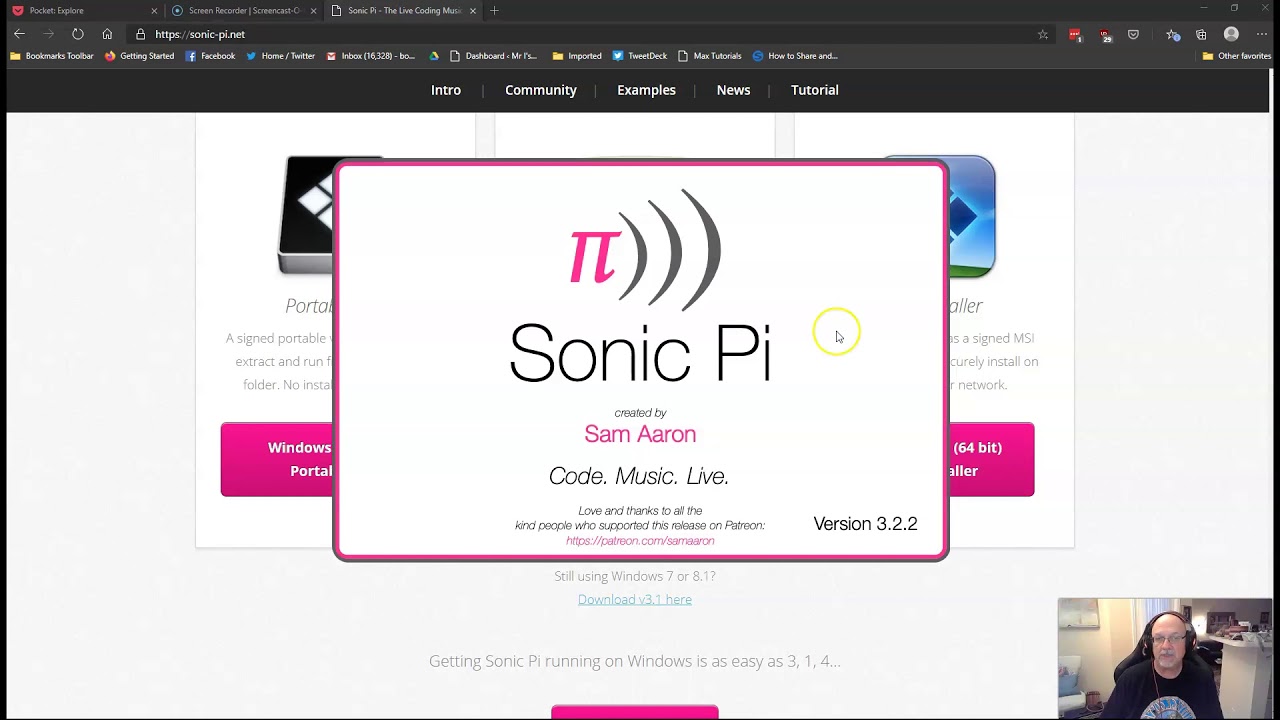
Task: Open the Max Tutorials bookmark
Action: pos(710,56)
